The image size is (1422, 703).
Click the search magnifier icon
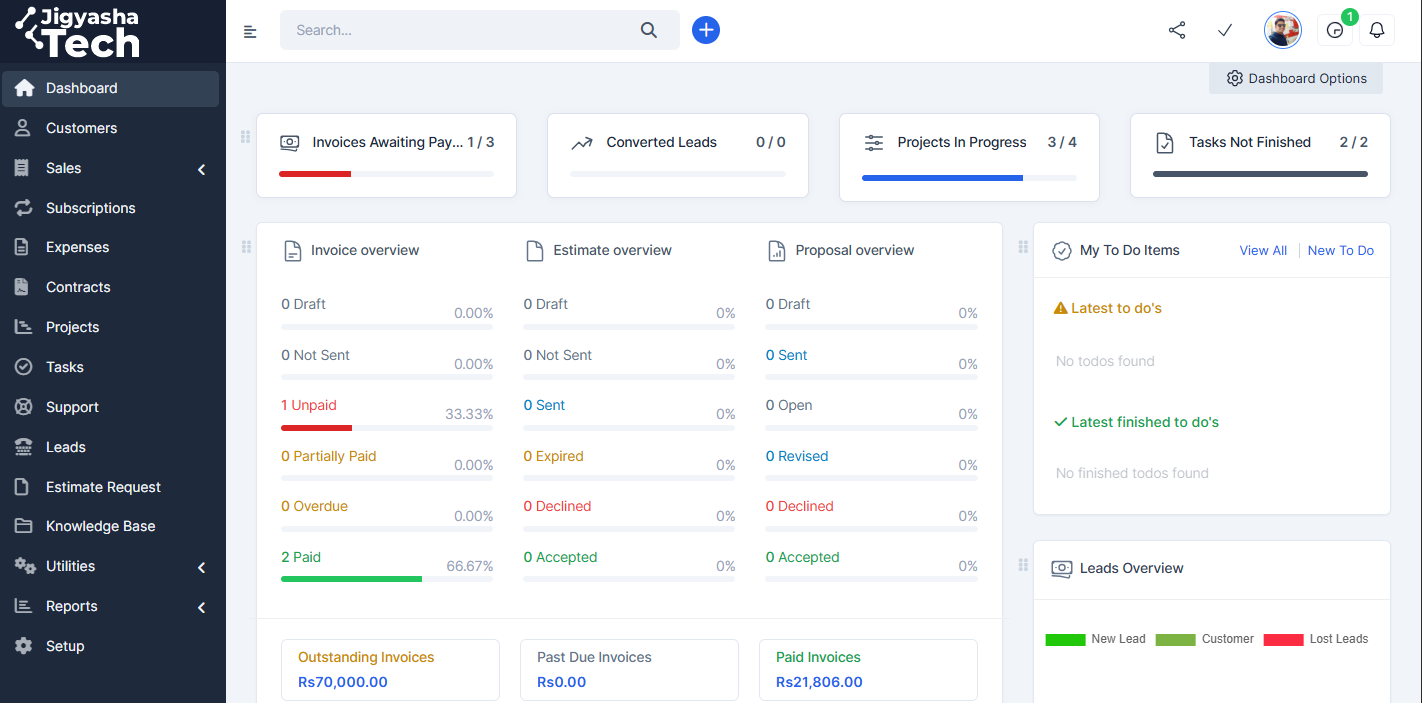649,30
